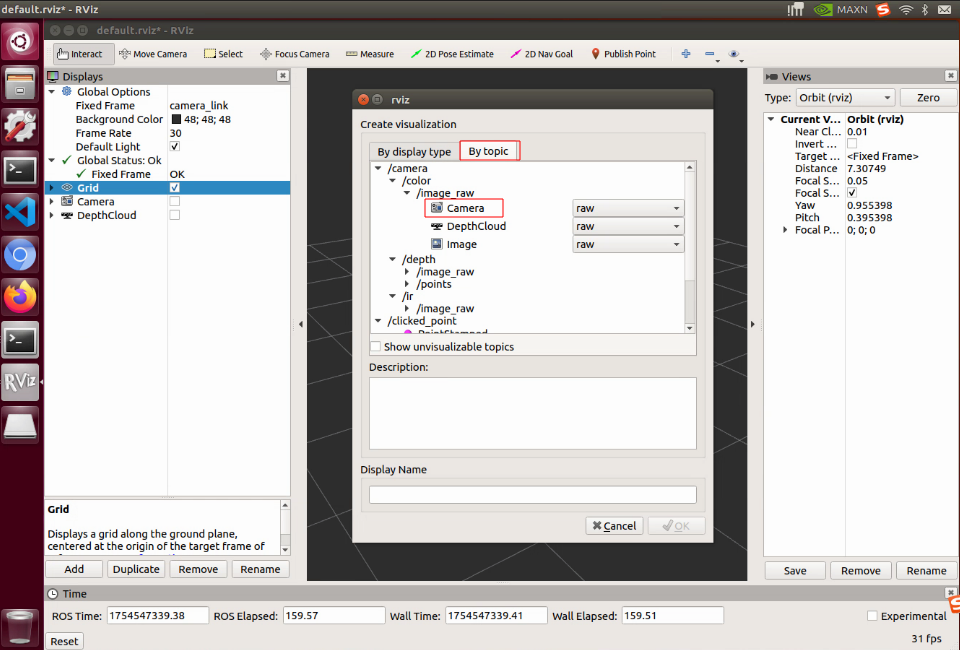Click Save button in Views panel
Screen dimensions: 960x650
795,570
